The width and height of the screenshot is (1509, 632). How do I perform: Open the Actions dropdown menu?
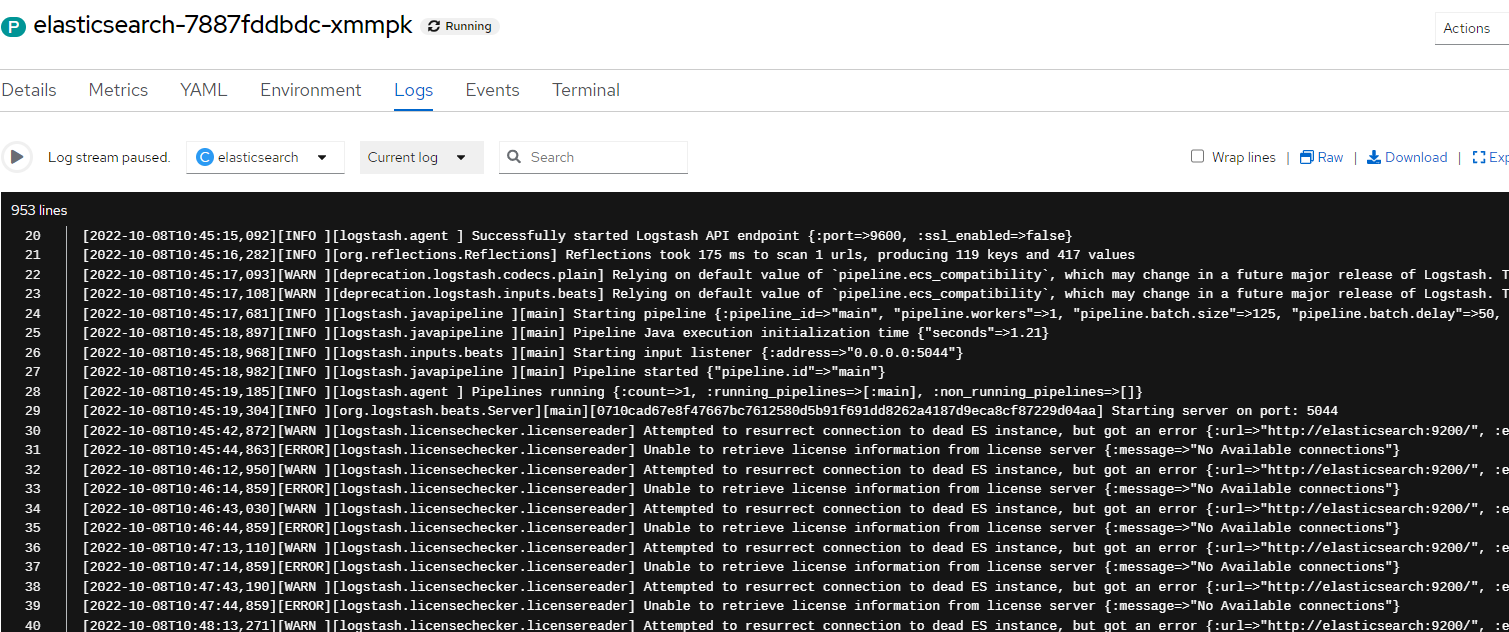coord(1472,28)
